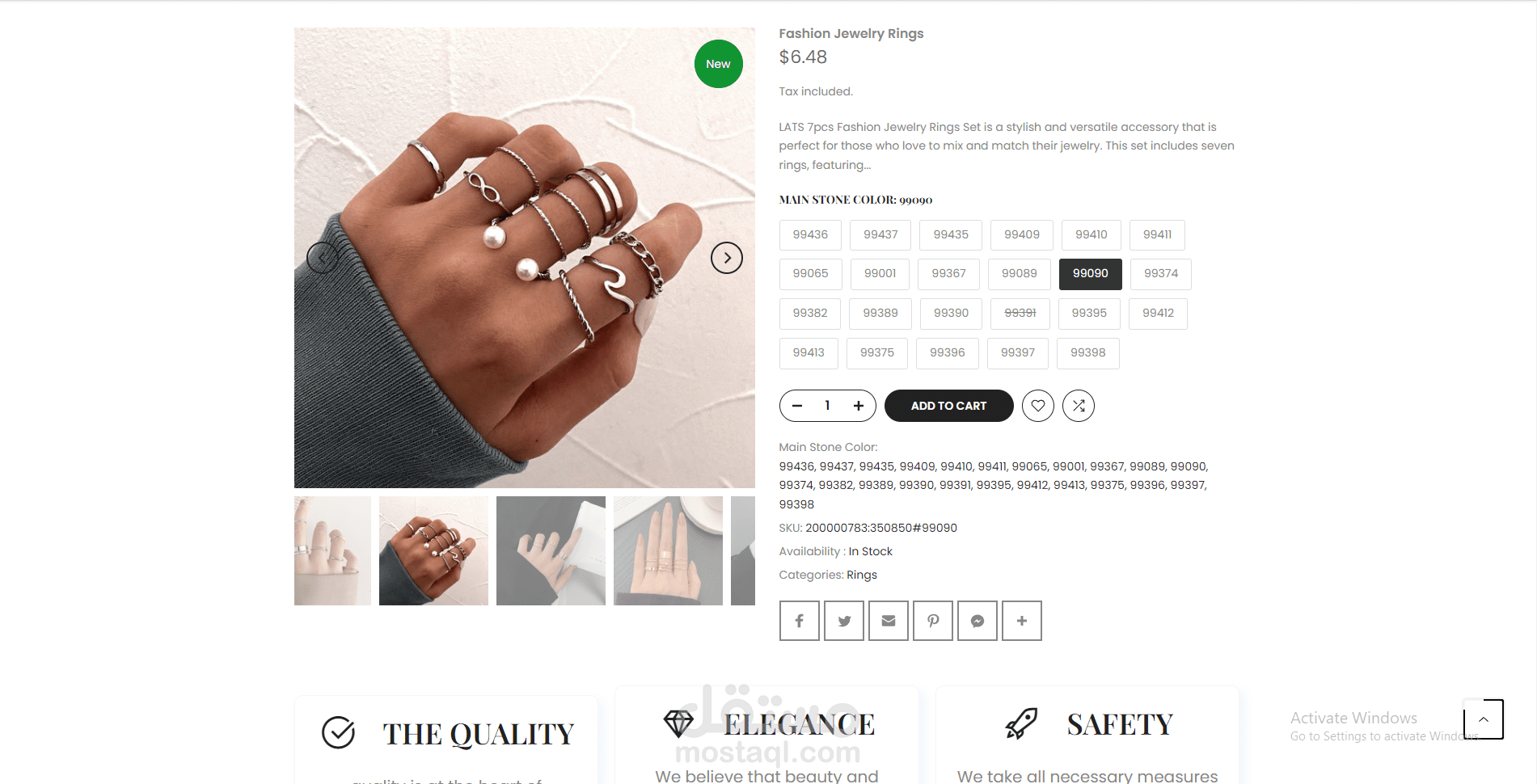Share via Messenger icon
The height and width of the screenshot is (784, 1537).
click(977, 621)
